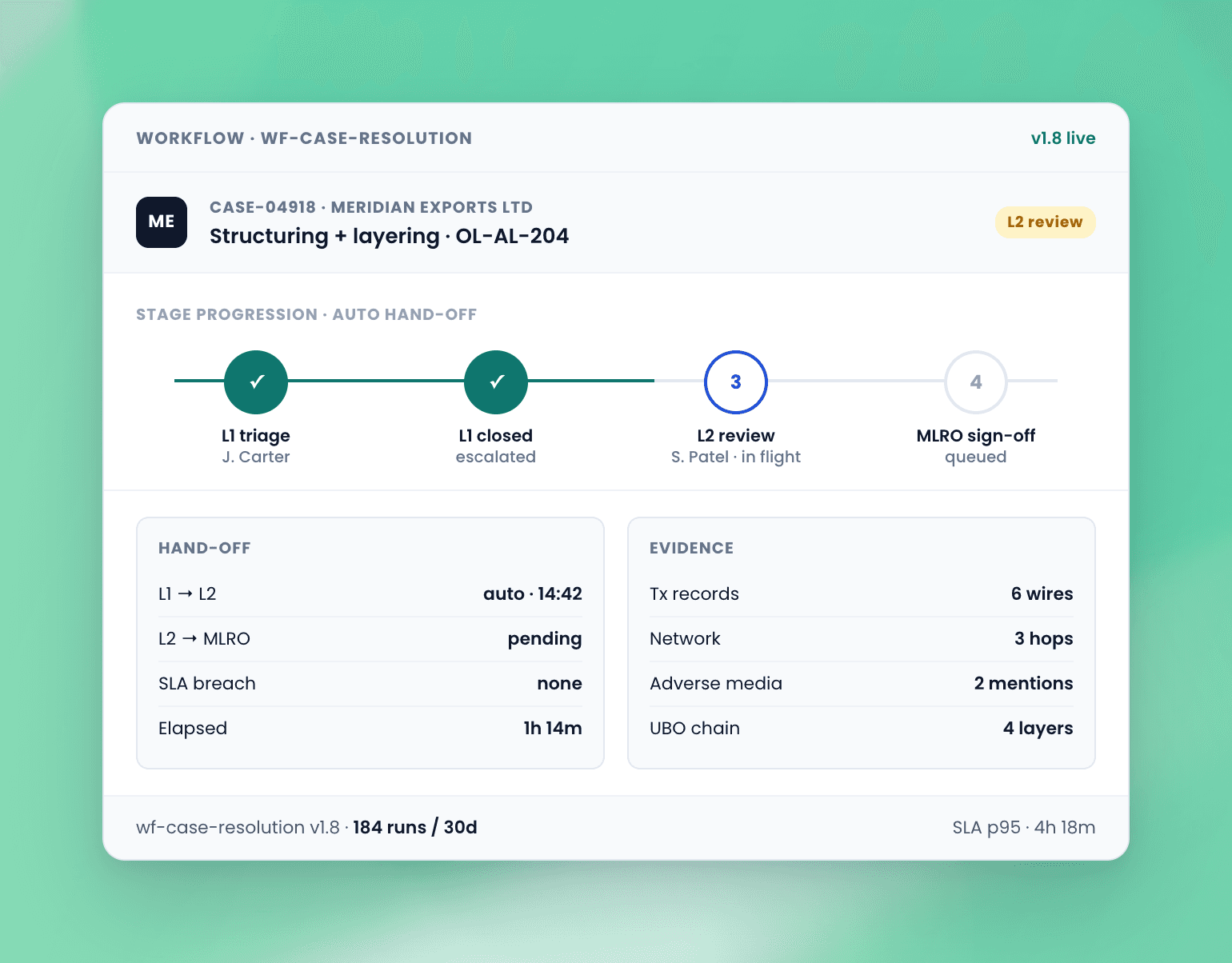The image size is (1232, 963).
Task: Open step 4 MLRO sign-off circle
Action: coord(976,382)
